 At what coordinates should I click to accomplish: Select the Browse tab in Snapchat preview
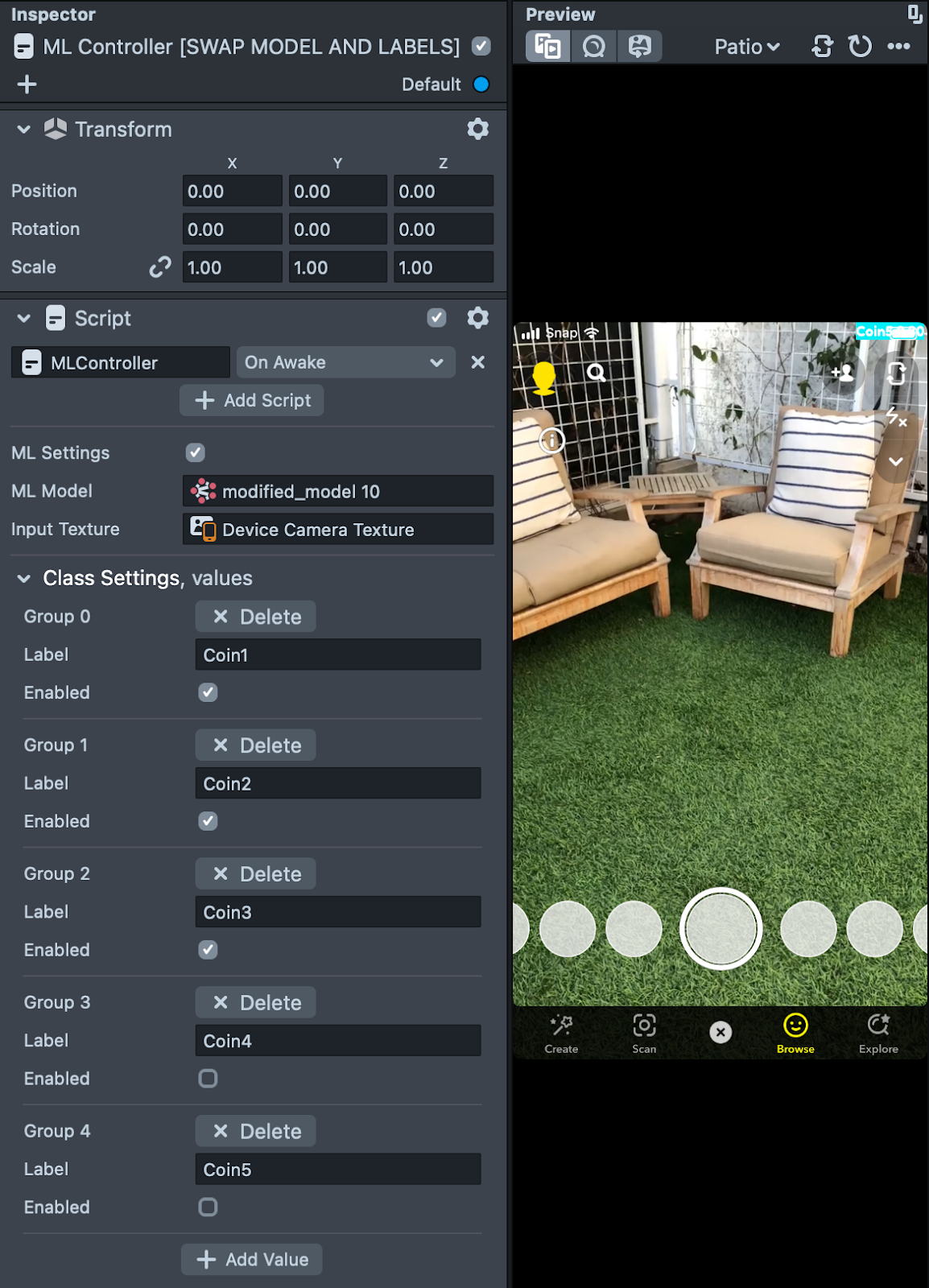pyautogui.click(x=795, y=1033)
